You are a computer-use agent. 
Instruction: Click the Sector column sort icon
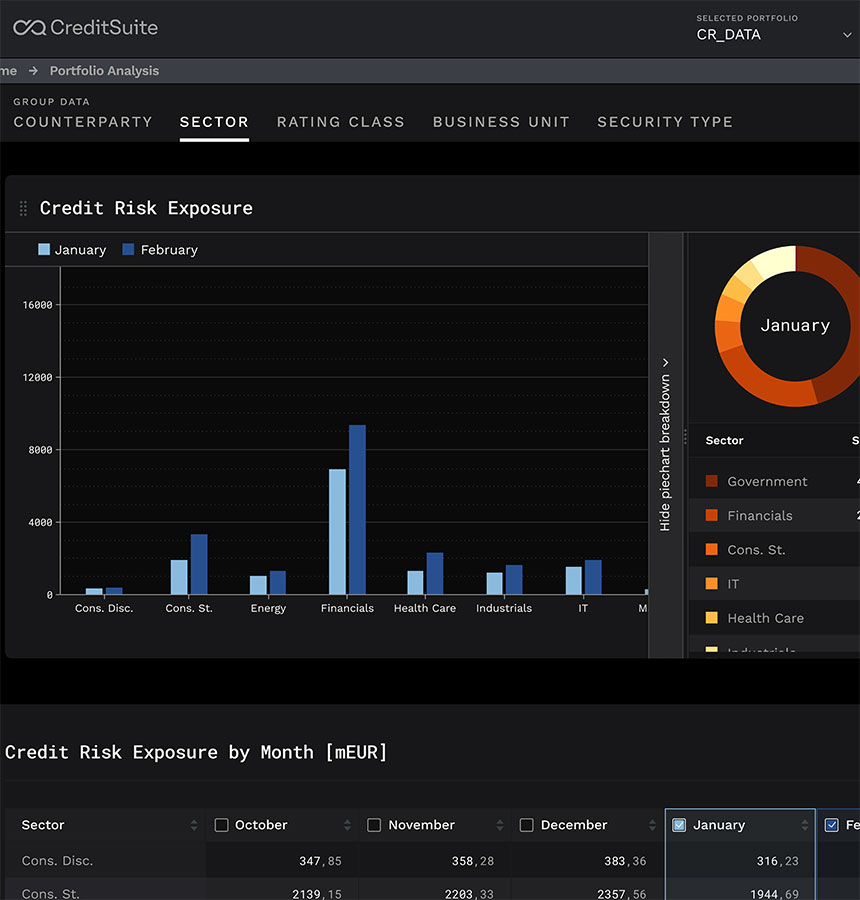tap(194, 825)
